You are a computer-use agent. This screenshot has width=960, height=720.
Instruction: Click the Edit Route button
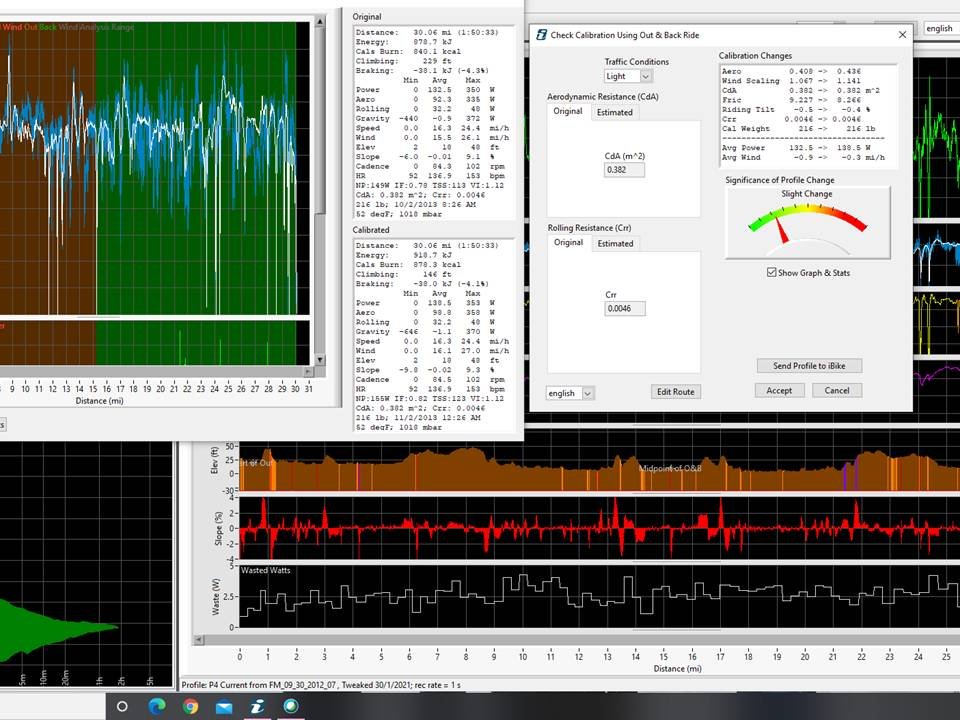tap(674, 392)
